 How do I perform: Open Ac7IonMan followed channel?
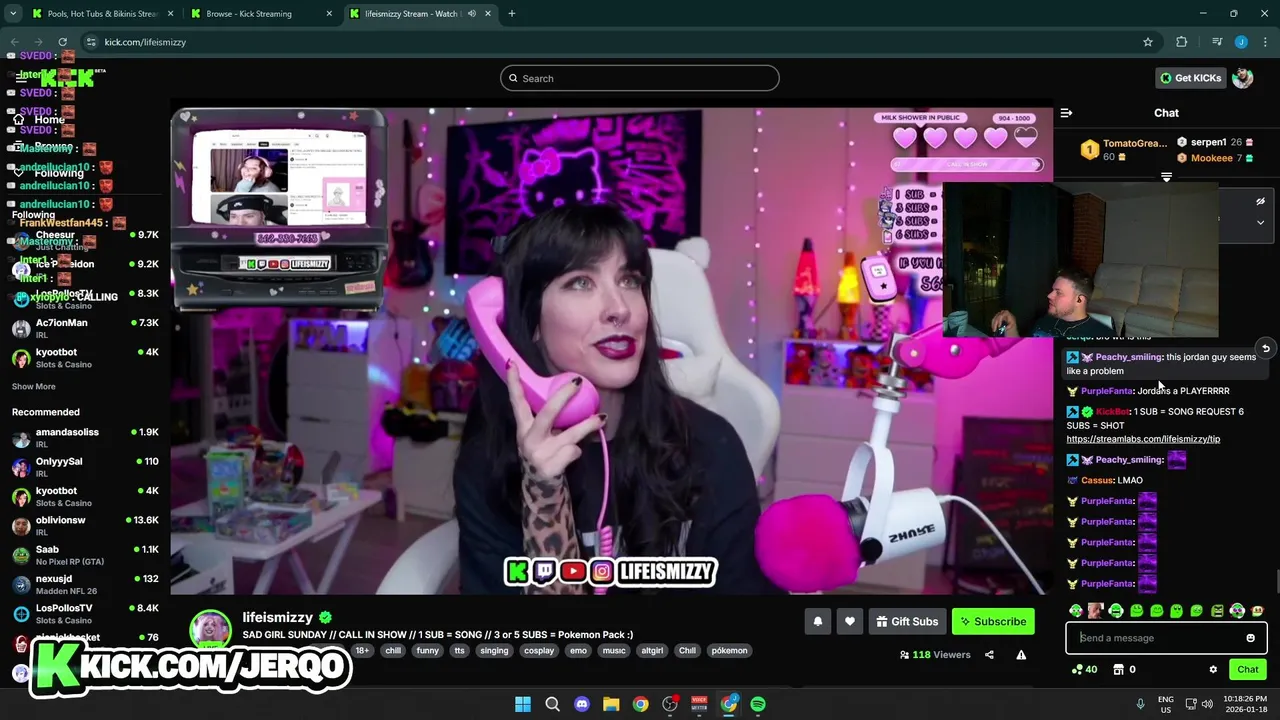pyautogui.click(x=85, y=328)
